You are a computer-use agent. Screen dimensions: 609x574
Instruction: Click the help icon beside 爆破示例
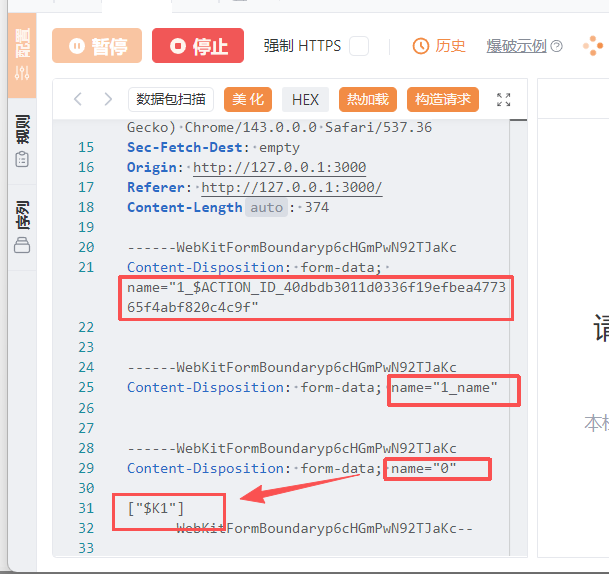(x=557, y=46)
